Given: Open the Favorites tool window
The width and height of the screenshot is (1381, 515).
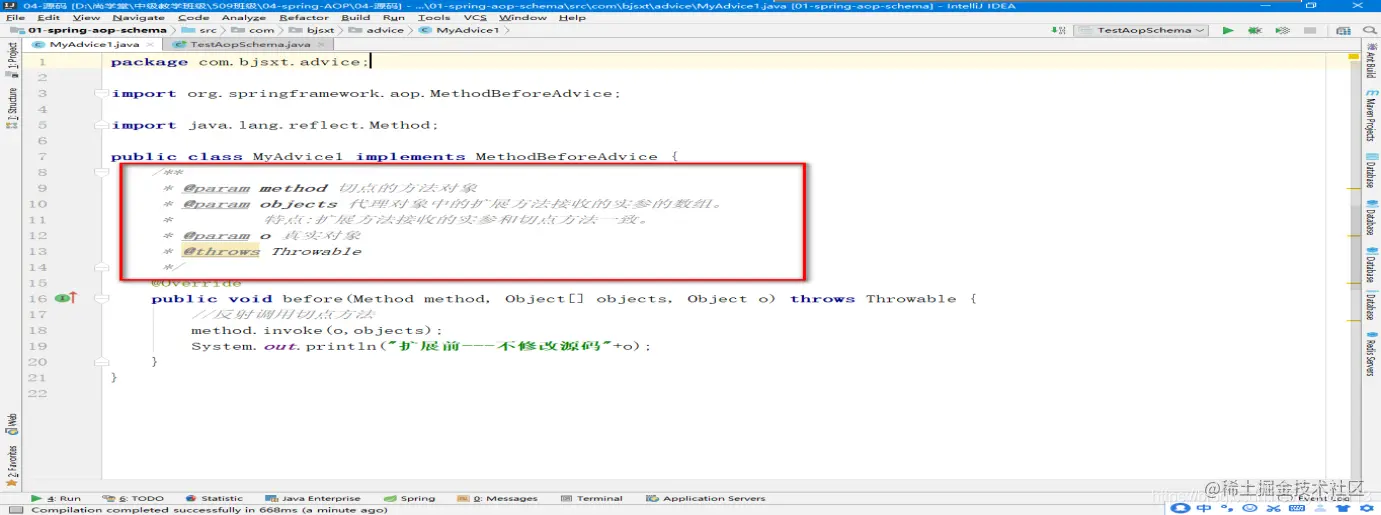Looking at the screenshot, I should [x=12, y=465].
